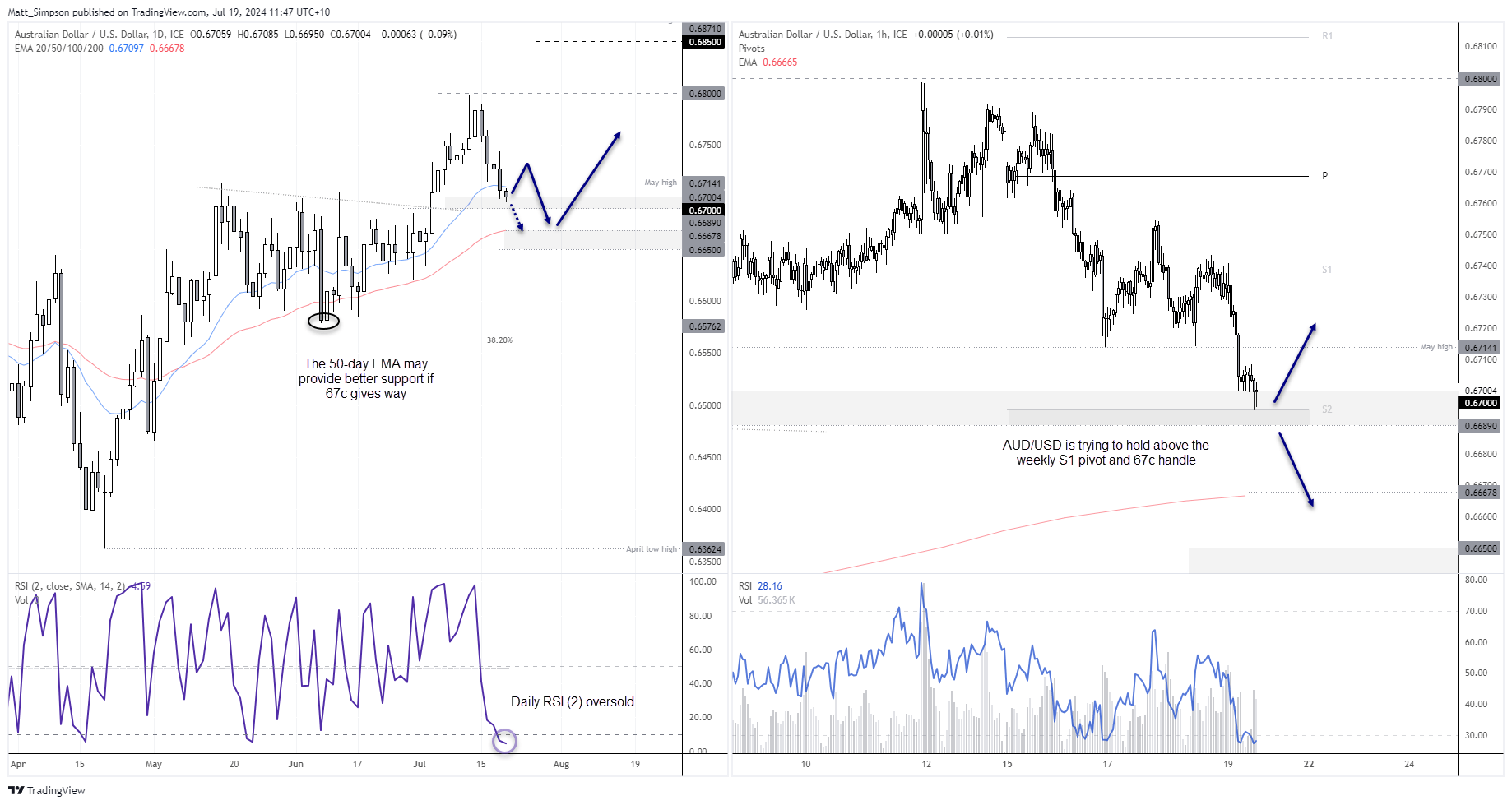Click the 22 date label on hourly time axis
The image size is (1512, 805).
point(1309,765)
